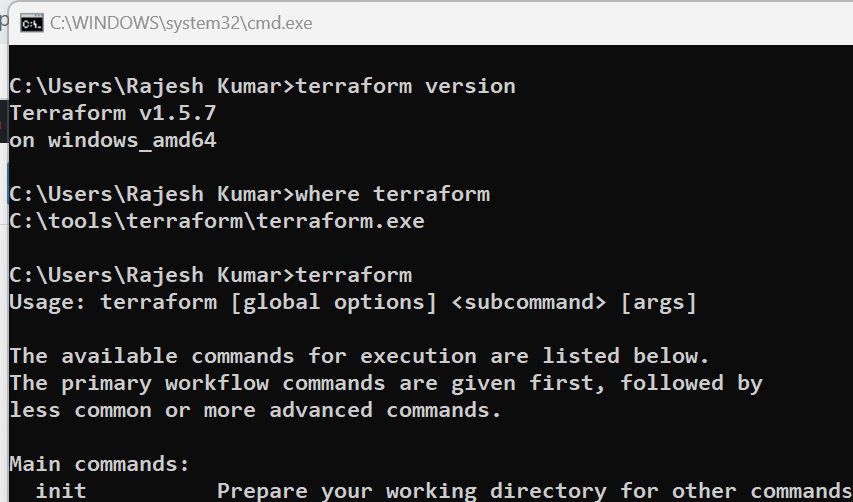Click "[args]" at end of usage line
Viewport: 853px width, 502px height.
(x=658, y=302)
